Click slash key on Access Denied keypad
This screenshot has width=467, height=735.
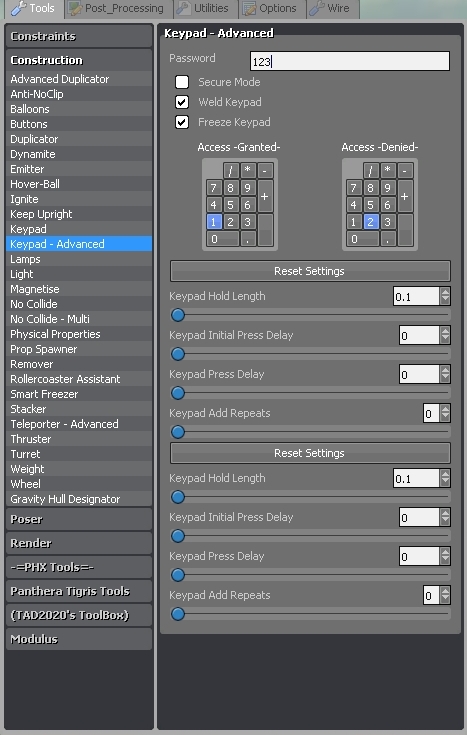pos(370,171)
